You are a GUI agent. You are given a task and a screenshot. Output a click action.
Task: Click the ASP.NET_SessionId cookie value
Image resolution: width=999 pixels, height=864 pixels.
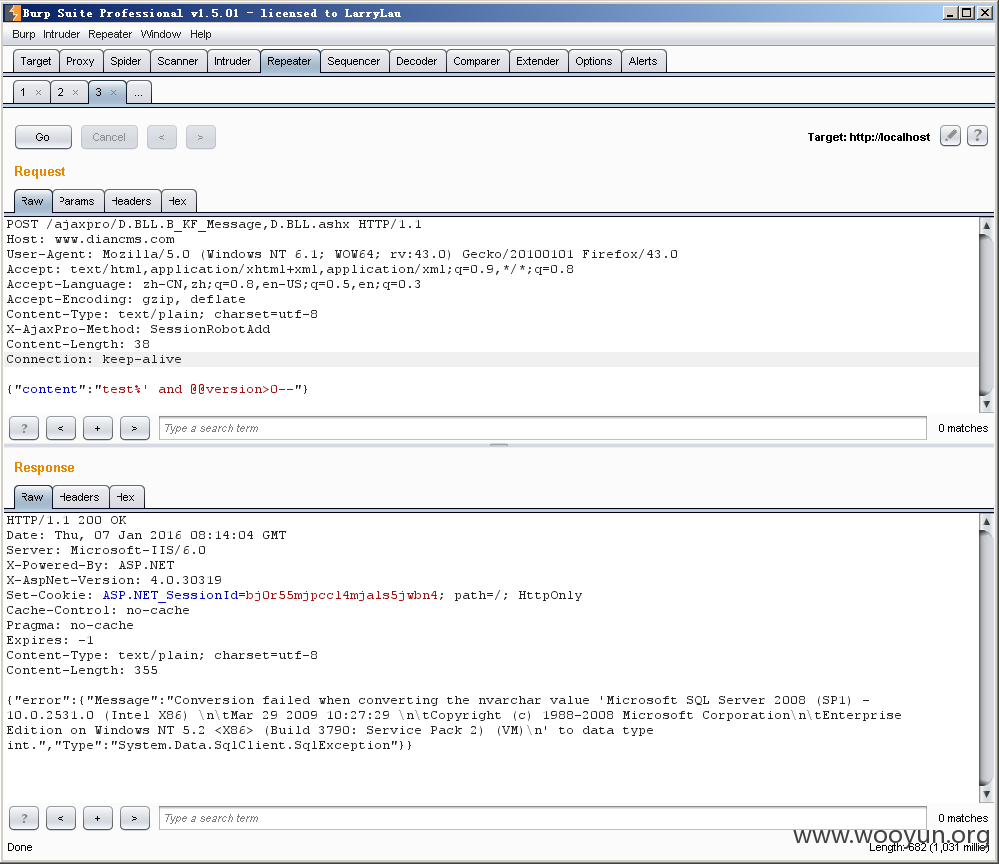[341, 595]
